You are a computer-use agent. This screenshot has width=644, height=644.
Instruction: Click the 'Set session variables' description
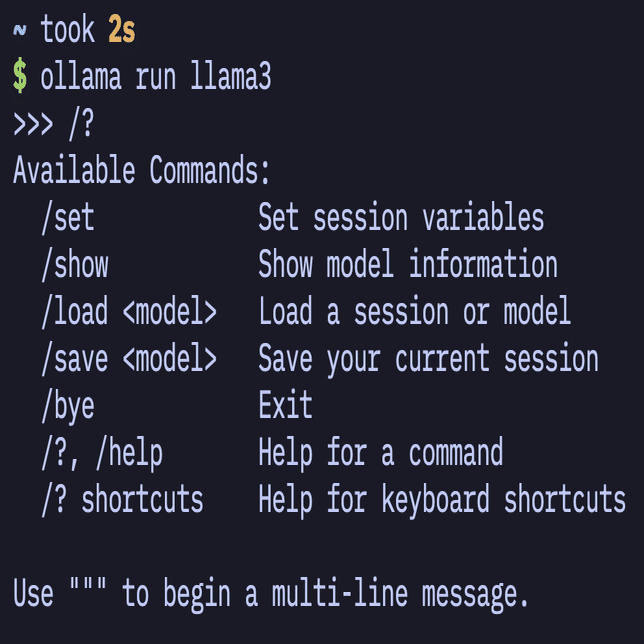tap(401, 218)
